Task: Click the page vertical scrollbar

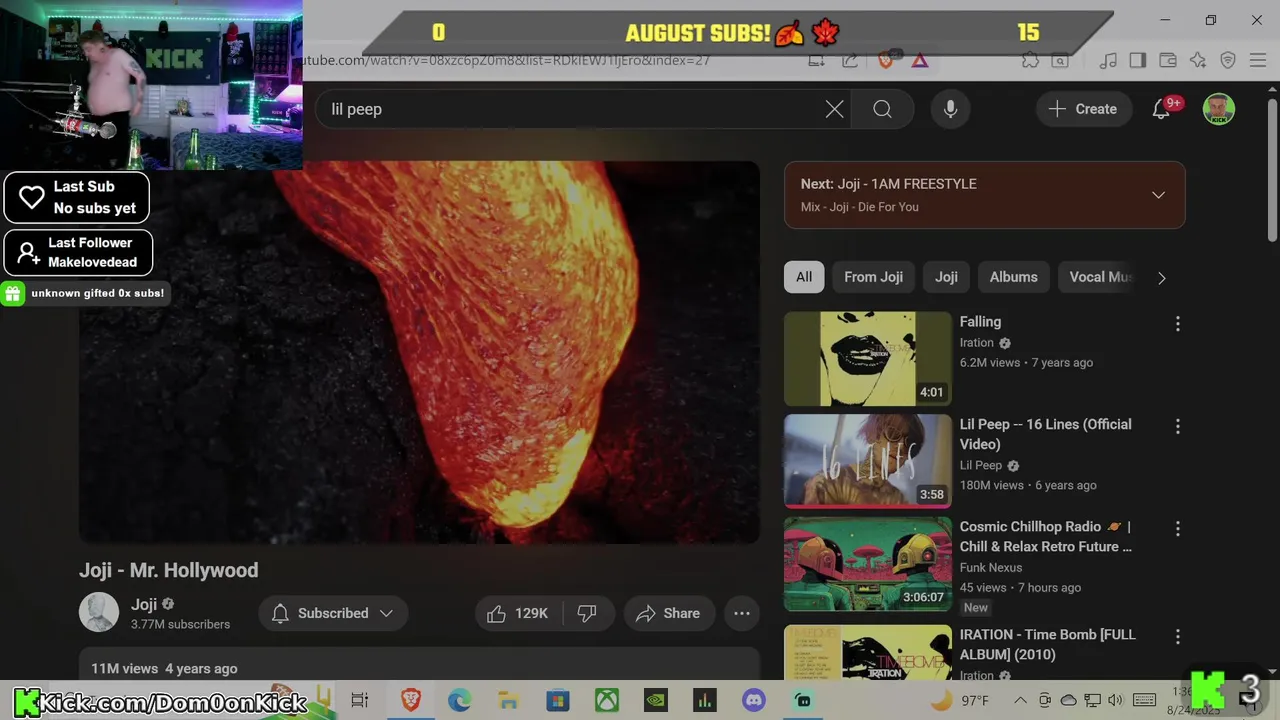Action: (x=1272, y=170)
